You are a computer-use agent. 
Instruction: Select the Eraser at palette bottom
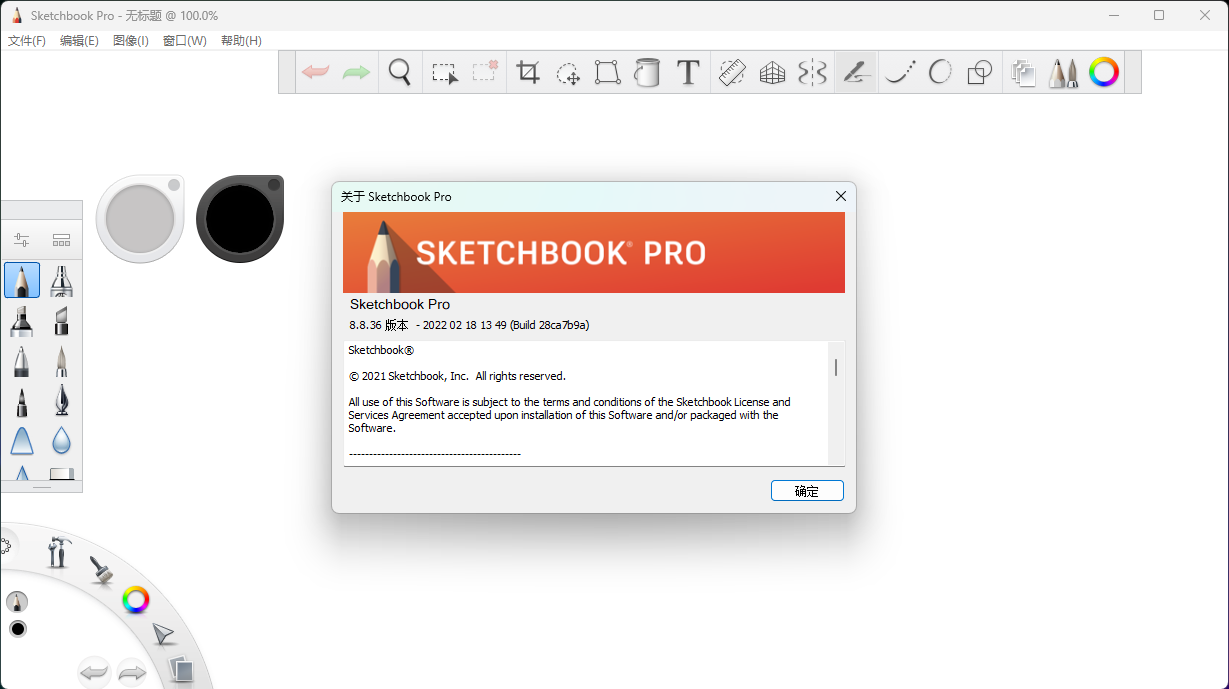[61, 474]
